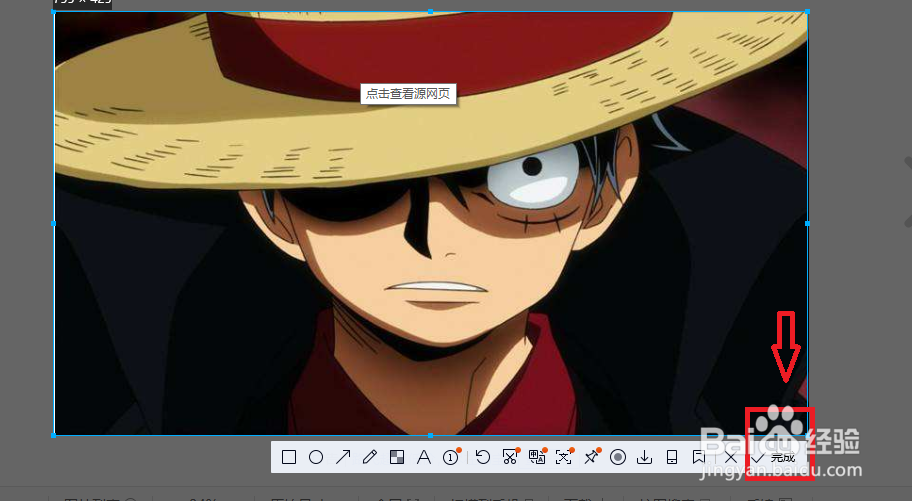
Task: Select the pencil brush tool
Action: coord(370,457)
